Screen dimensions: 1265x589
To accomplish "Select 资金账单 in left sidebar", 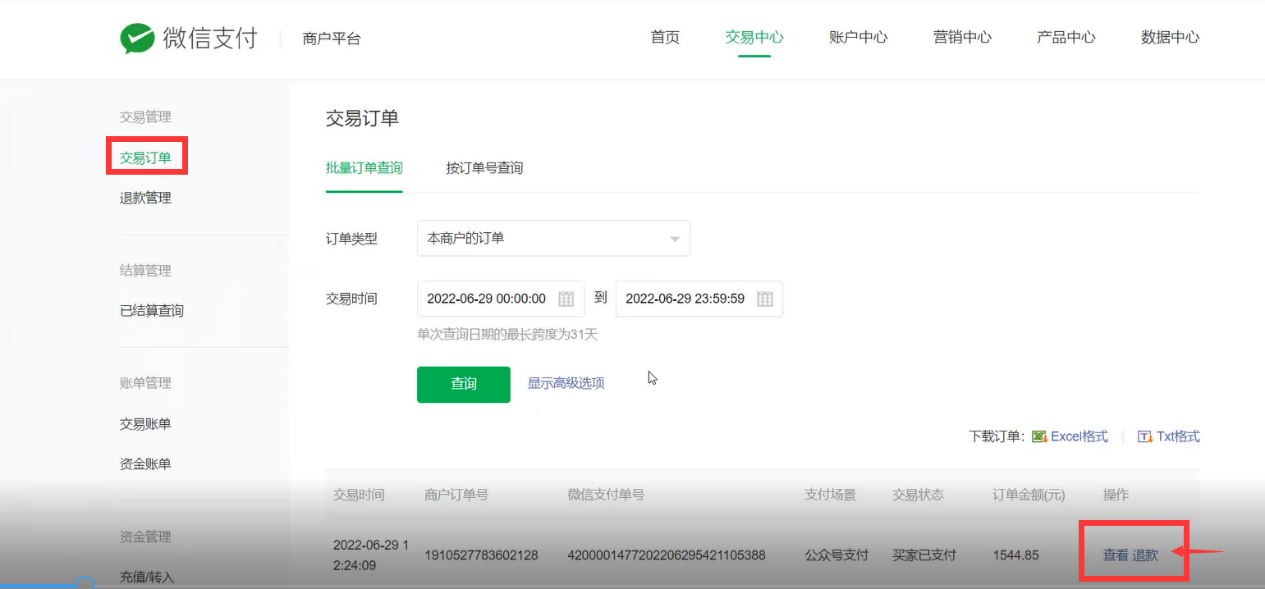I will coord(145,464).
